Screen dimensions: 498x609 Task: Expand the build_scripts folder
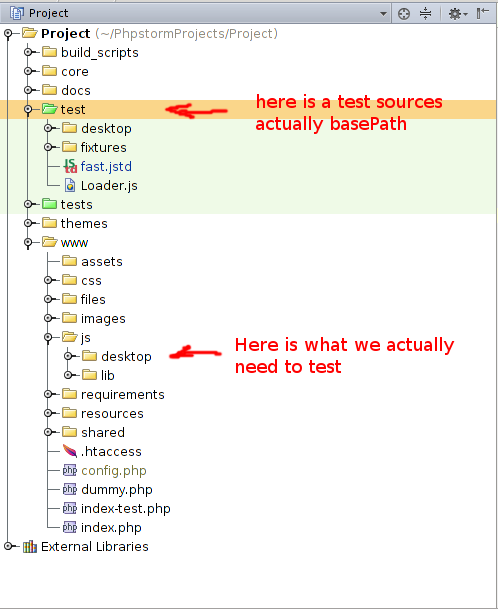28,52
